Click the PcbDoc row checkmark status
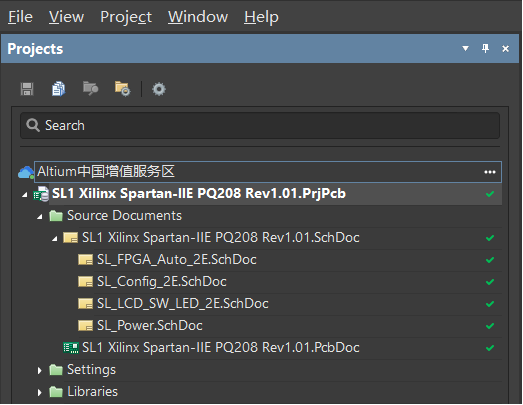Viewport: 523px width, 405px height. [x=490, y=348]
